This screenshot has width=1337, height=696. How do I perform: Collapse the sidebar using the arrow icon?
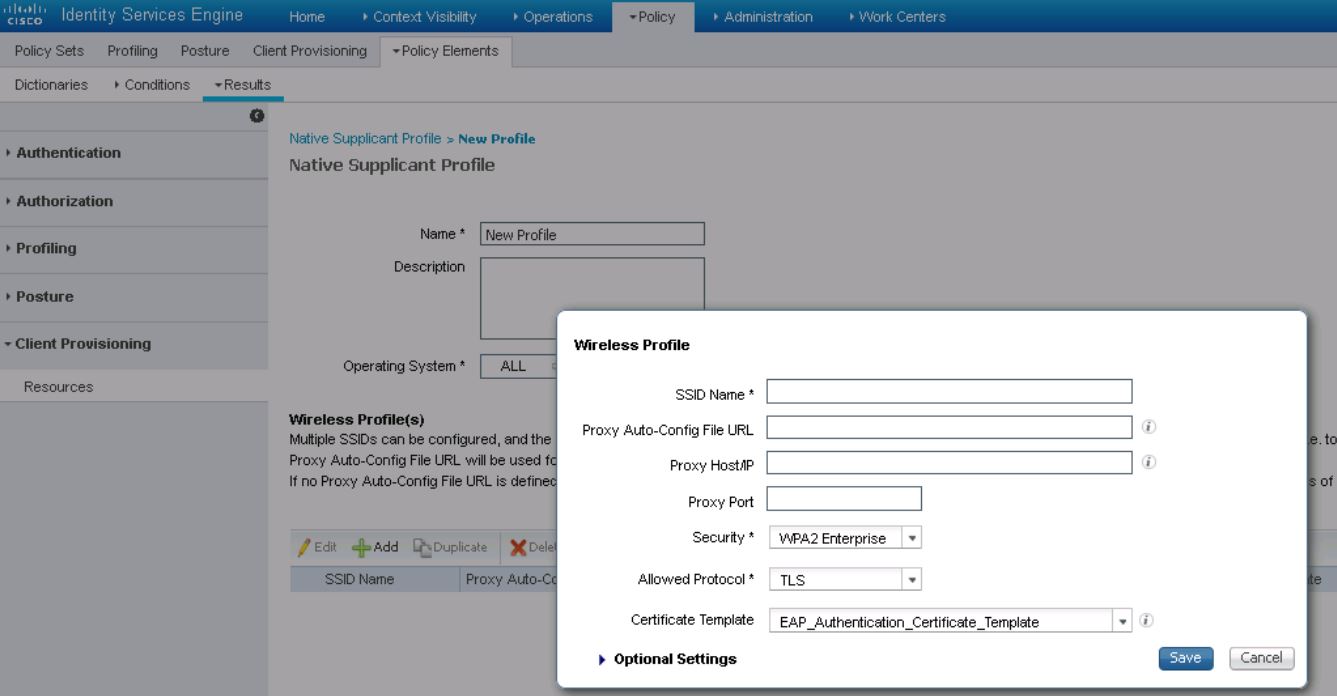tap(257, 116)
